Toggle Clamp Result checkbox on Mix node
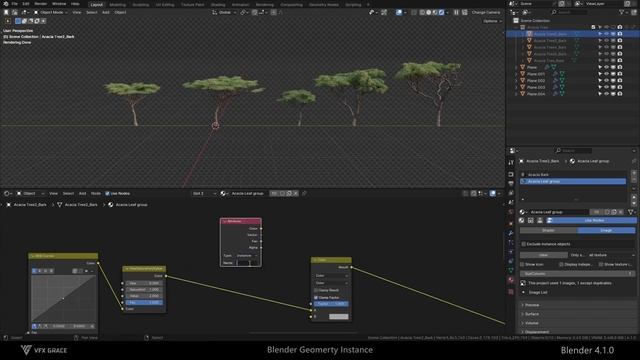 tap(316, 290)
